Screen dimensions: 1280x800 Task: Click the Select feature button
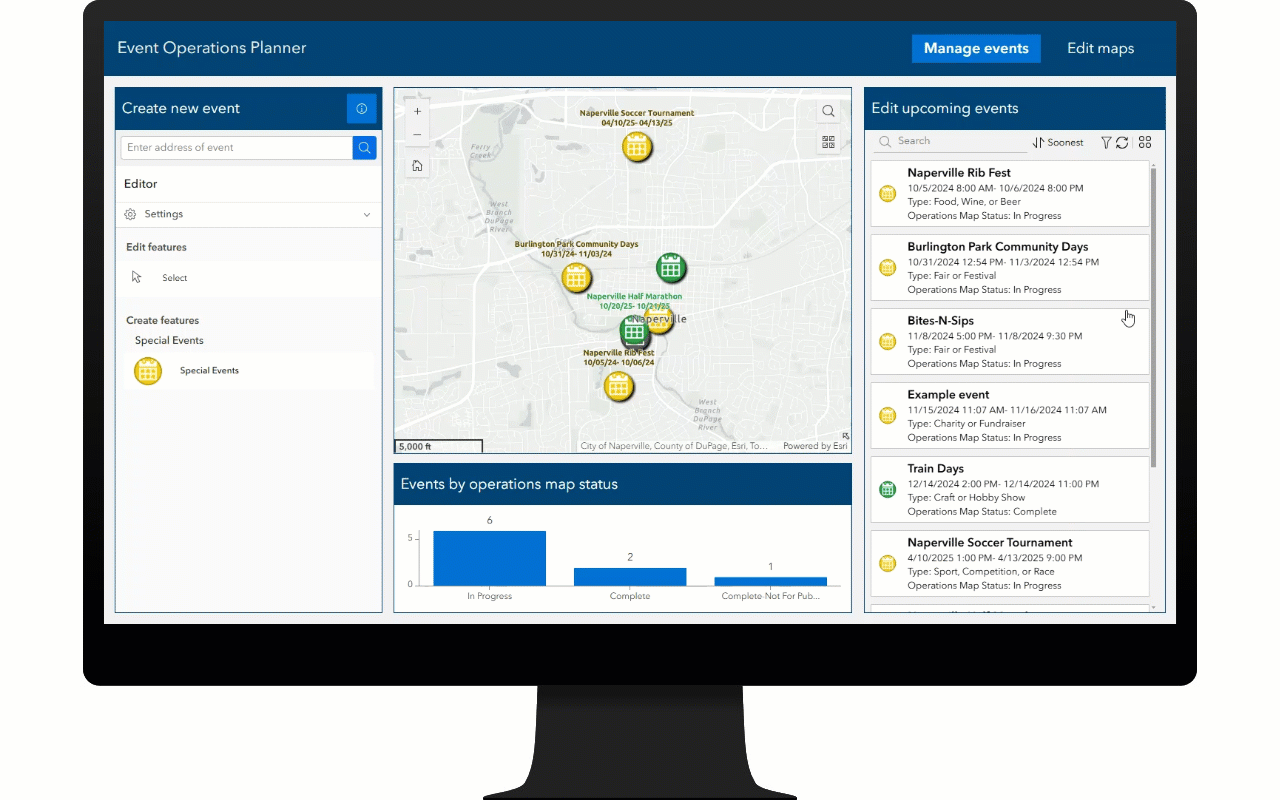tap(248, 278)
